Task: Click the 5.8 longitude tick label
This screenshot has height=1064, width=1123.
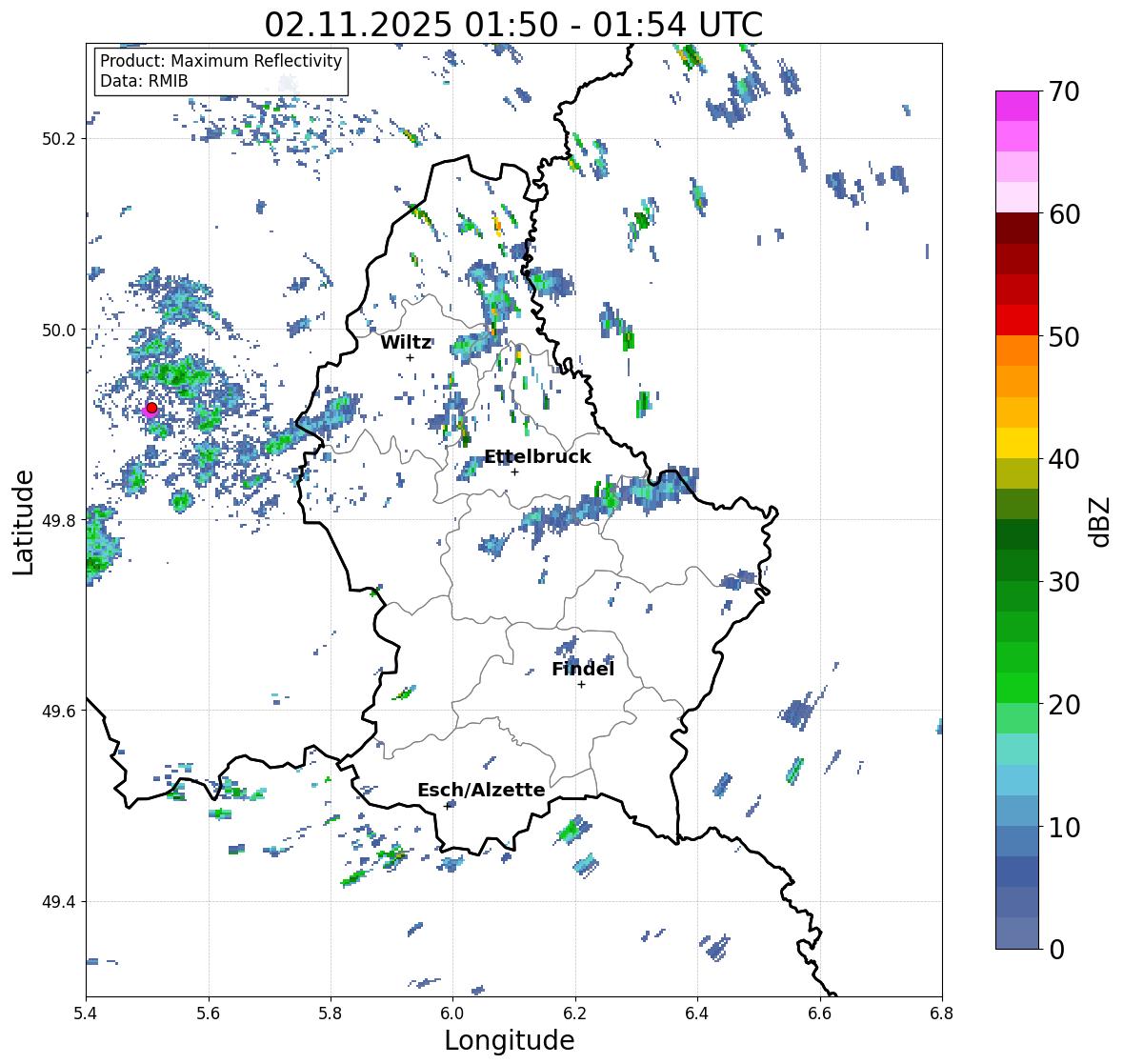Action: pos(331,1014)
